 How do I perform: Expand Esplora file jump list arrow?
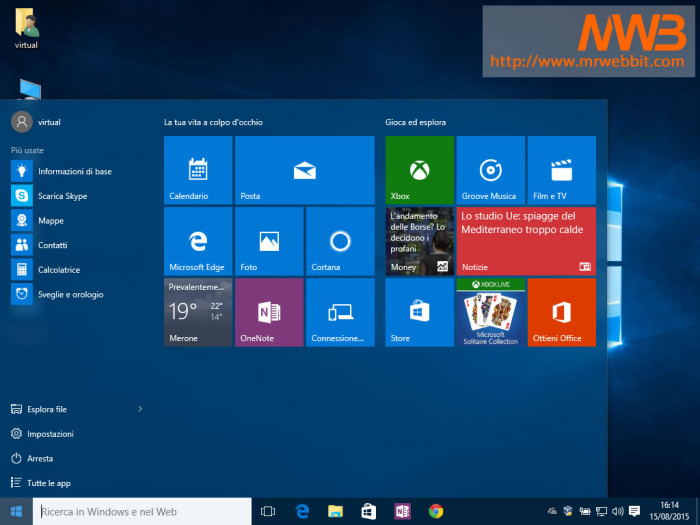[140, 409]
